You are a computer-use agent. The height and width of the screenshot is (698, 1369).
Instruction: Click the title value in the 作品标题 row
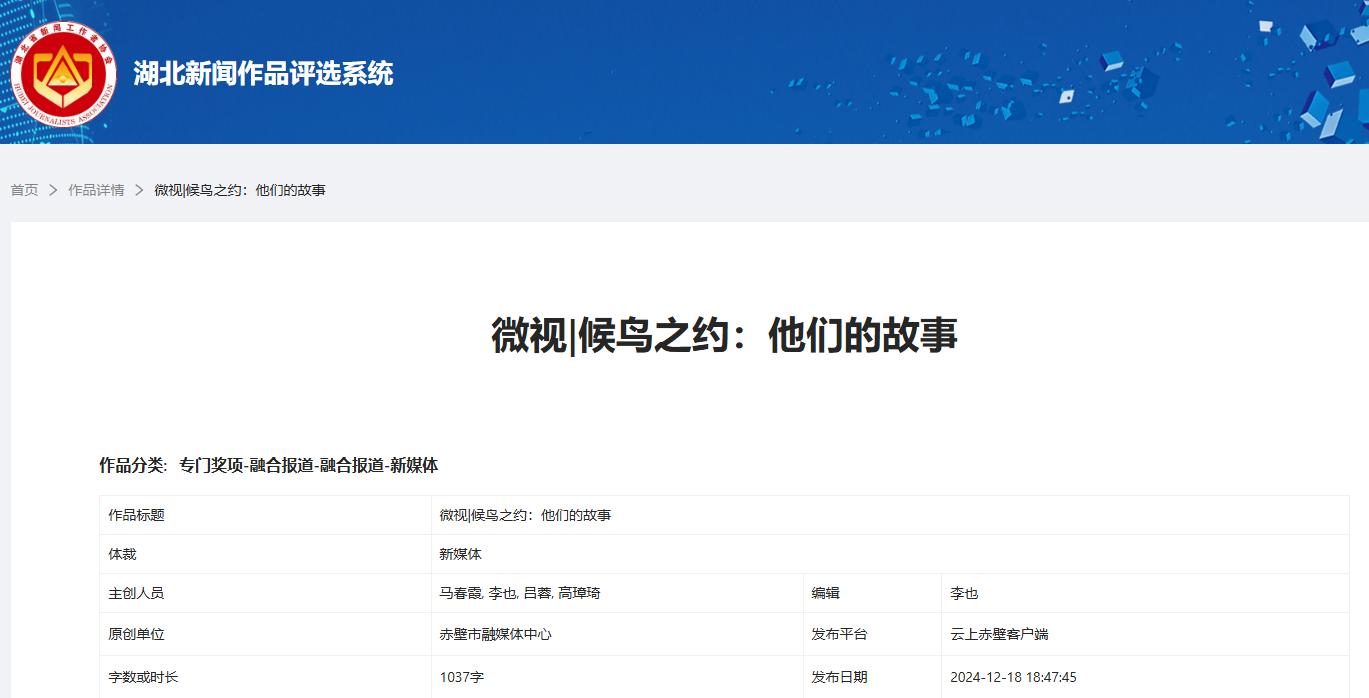tap(525, 515)
